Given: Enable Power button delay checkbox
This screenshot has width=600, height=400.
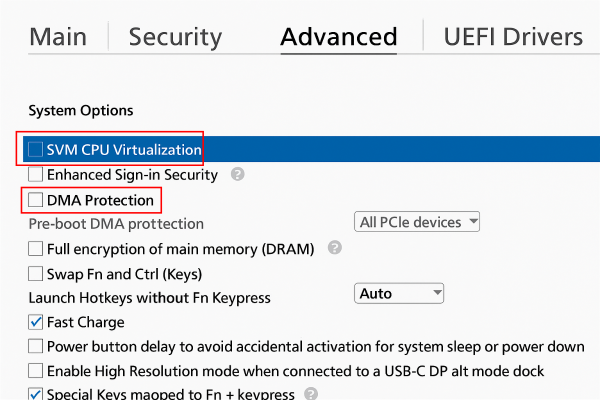Looking at the screenshot, I should [x=36, y=346].
